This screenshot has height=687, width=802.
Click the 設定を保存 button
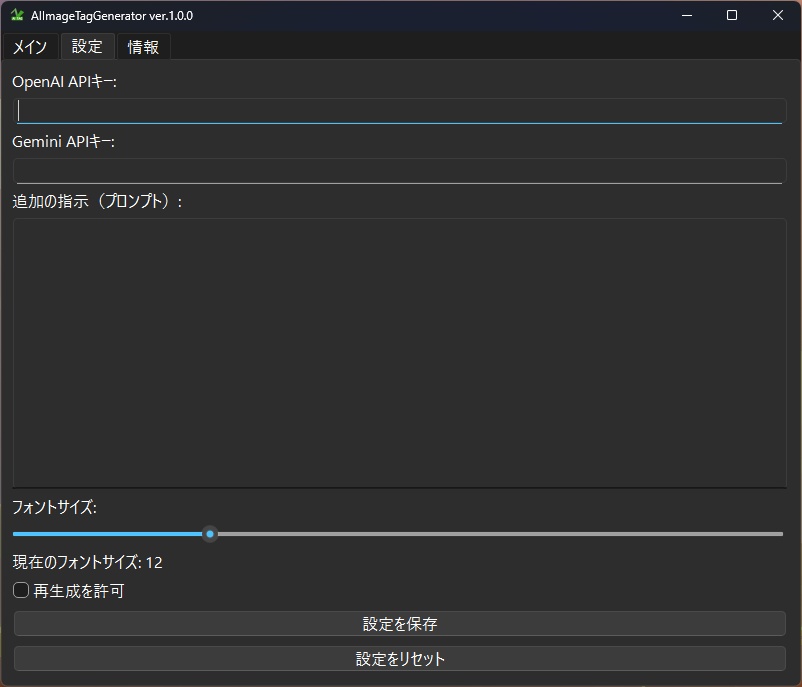tap(399, 624)
